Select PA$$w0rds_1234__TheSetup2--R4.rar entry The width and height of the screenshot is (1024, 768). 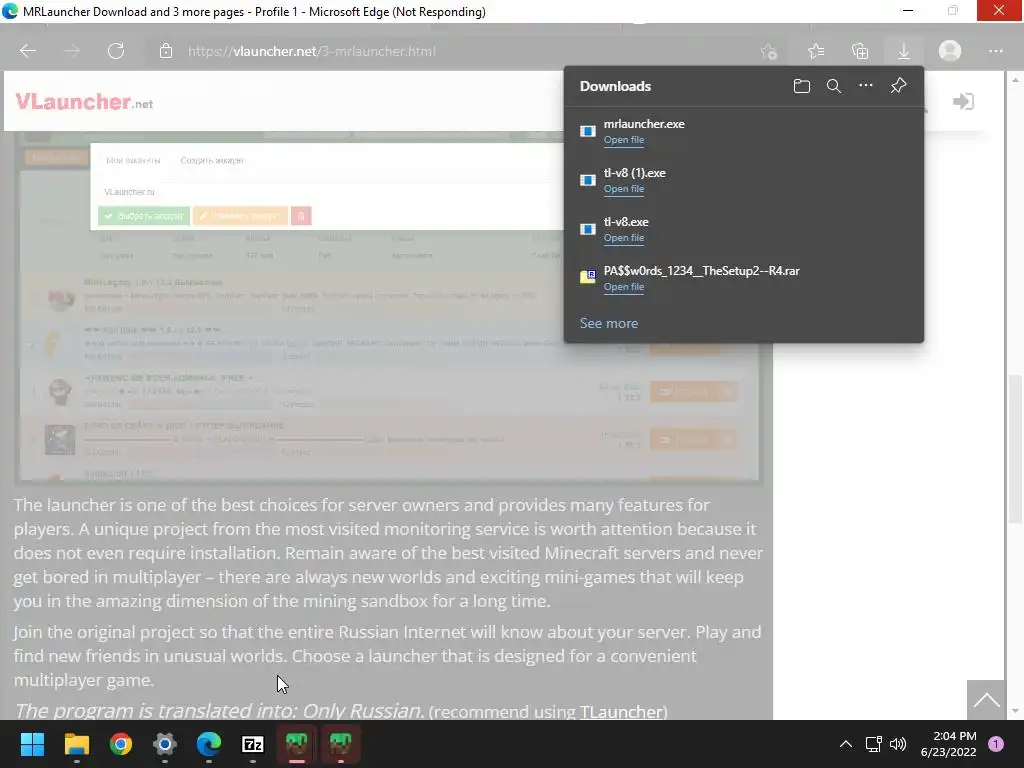[701, 271]
